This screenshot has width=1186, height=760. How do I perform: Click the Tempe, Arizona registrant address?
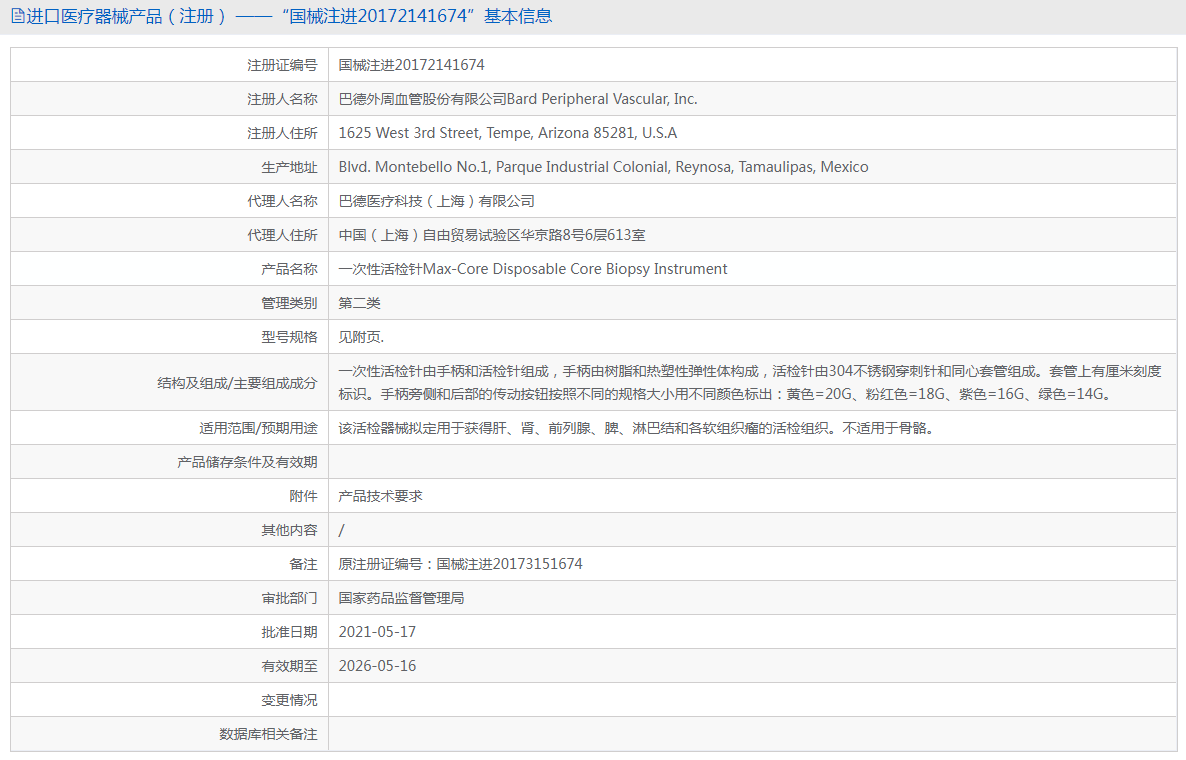[x=507, y=133]
